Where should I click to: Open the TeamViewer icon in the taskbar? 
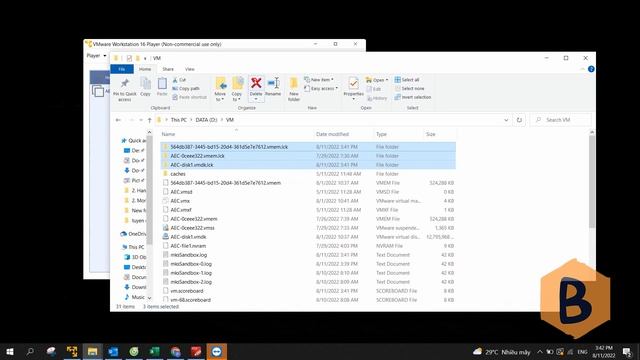[x=216, y=351]
